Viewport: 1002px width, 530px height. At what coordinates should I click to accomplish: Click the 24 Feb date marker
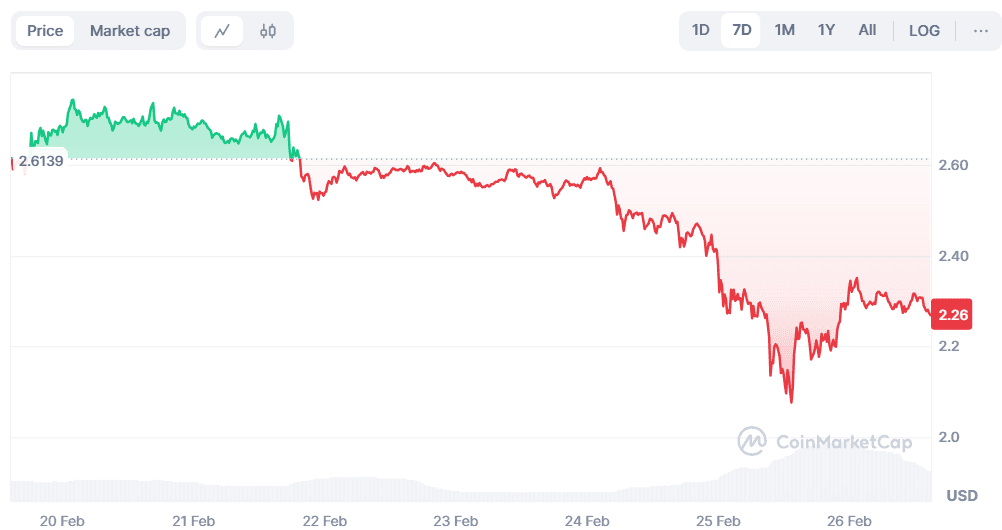coord(586,520)
